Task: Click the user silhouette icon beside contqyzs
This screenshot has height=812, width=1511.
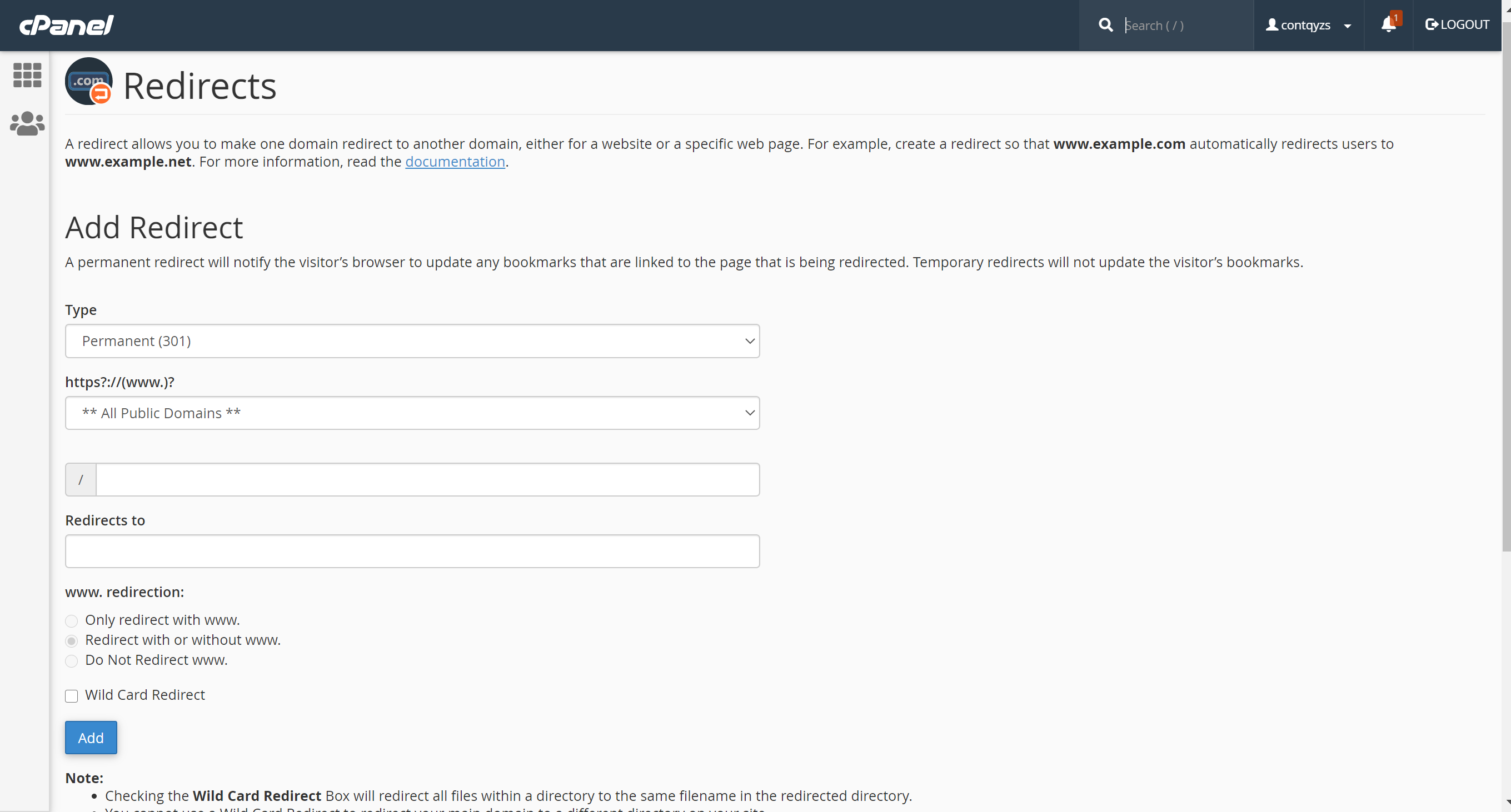Action: (x=1271, y=24)
